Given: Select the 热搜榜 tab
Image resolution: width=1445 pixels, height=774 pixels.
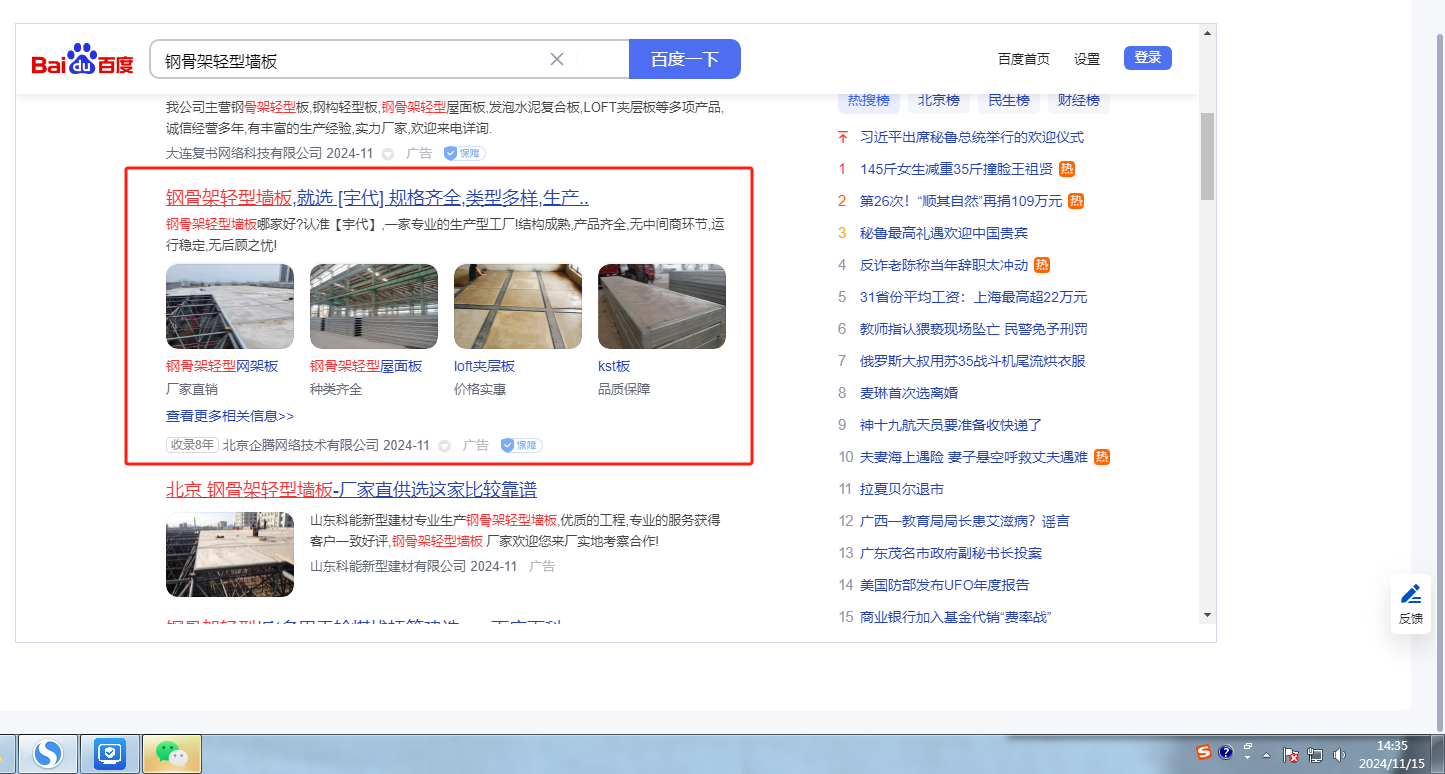Looking at the screenshot, I should pyautogui.click(x=868, y=100).
